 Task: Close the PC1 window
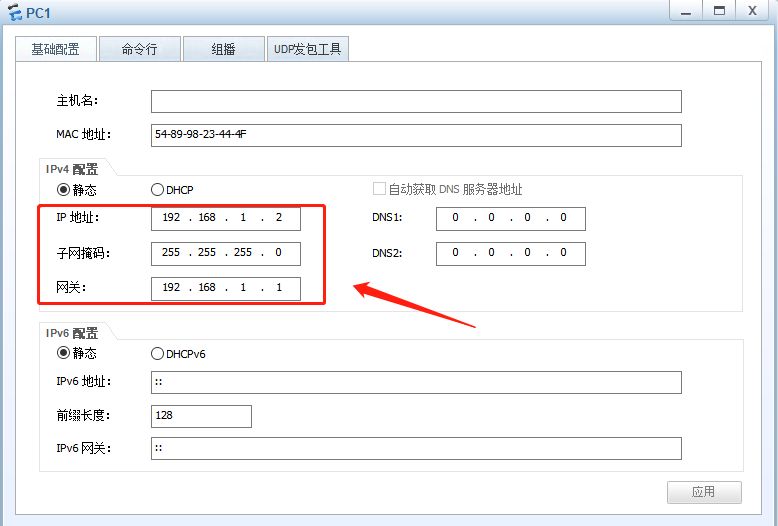750,10
